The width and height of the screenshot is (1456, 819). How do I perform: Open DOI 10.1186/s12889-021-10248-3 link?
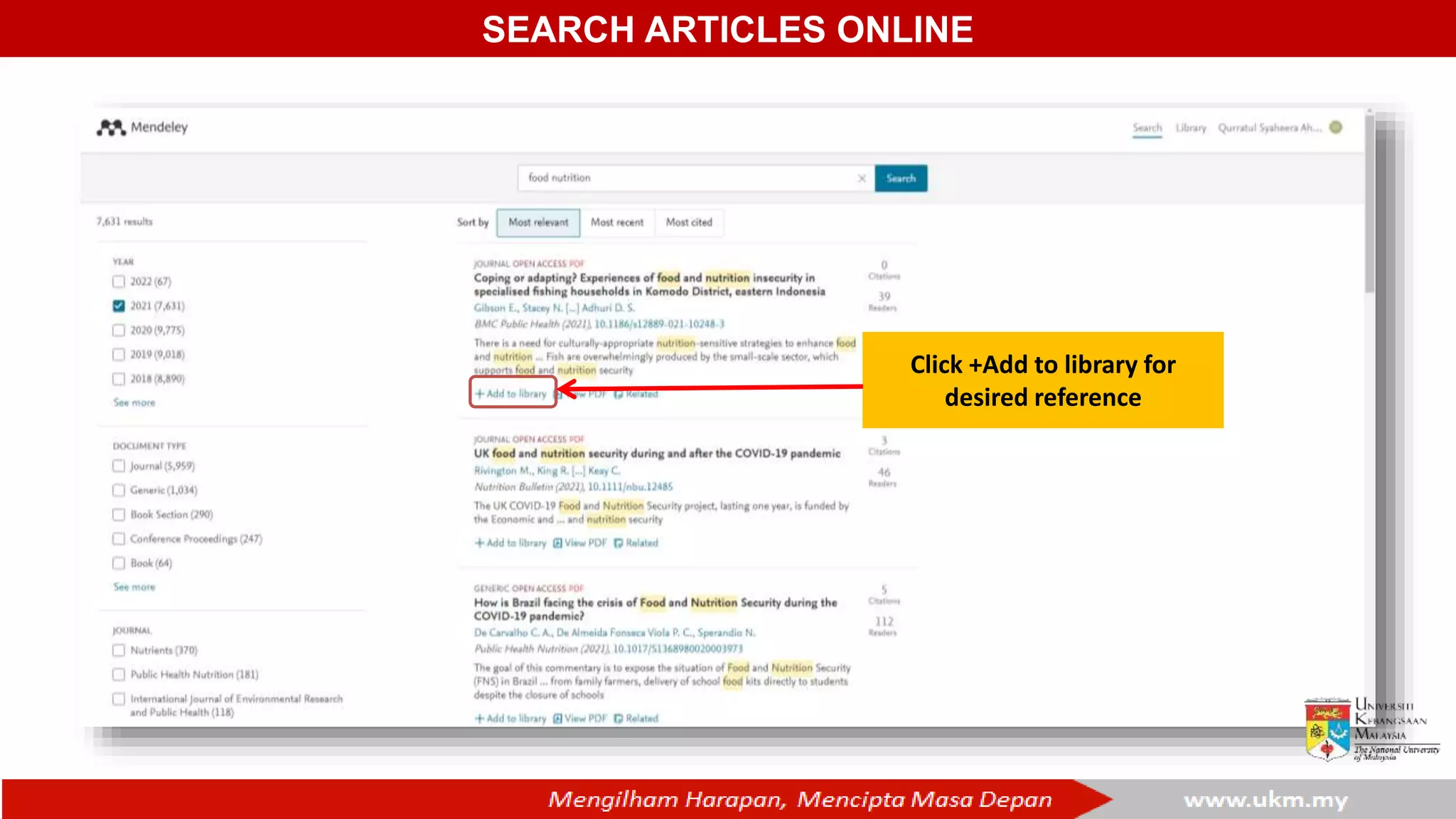pos(659,324)
